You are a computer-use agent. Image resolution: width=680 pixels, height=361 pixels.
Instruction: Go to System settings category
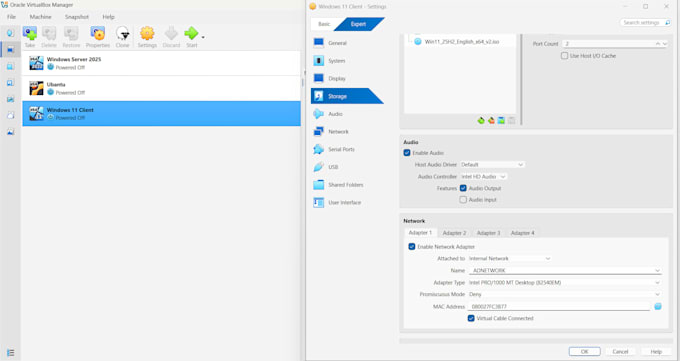point(337,61)
